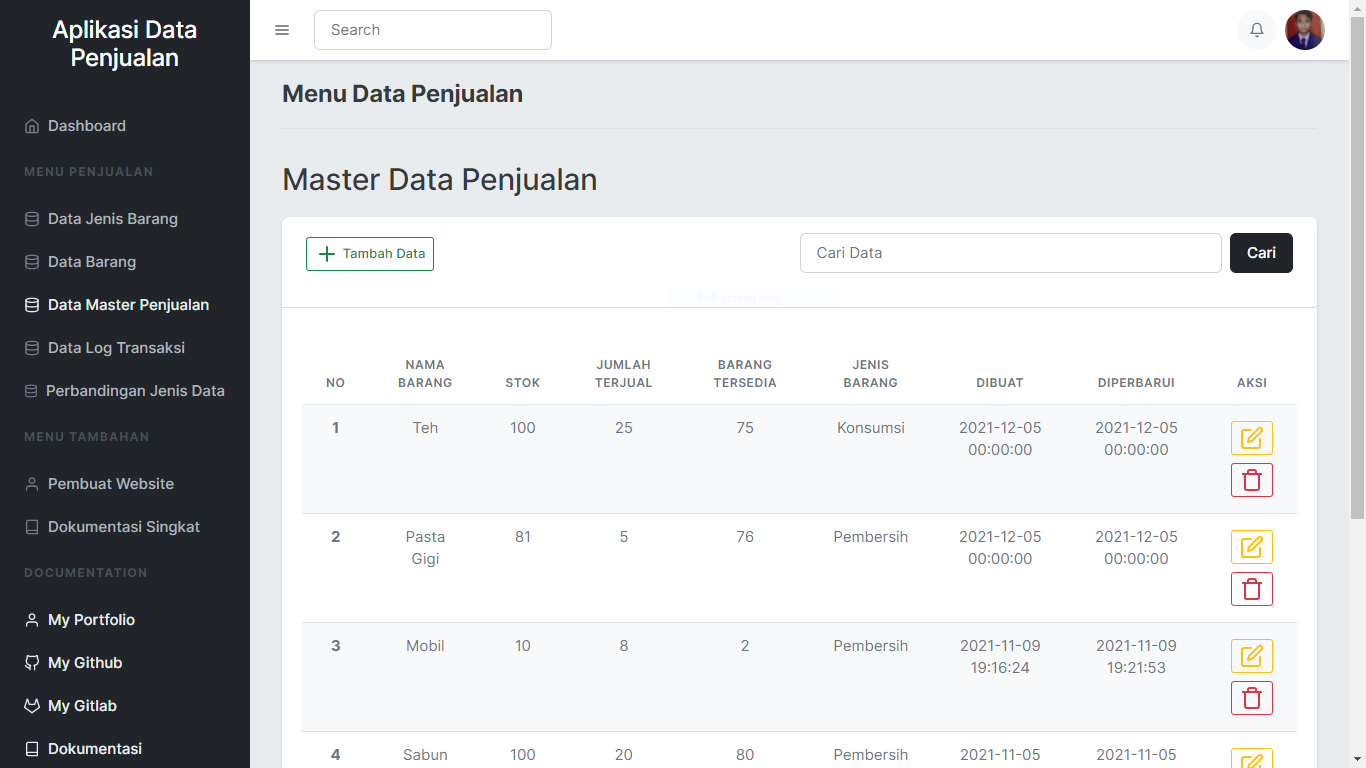
Task: Click the plus icon in Tambah Data
Action: click(327, 254)
